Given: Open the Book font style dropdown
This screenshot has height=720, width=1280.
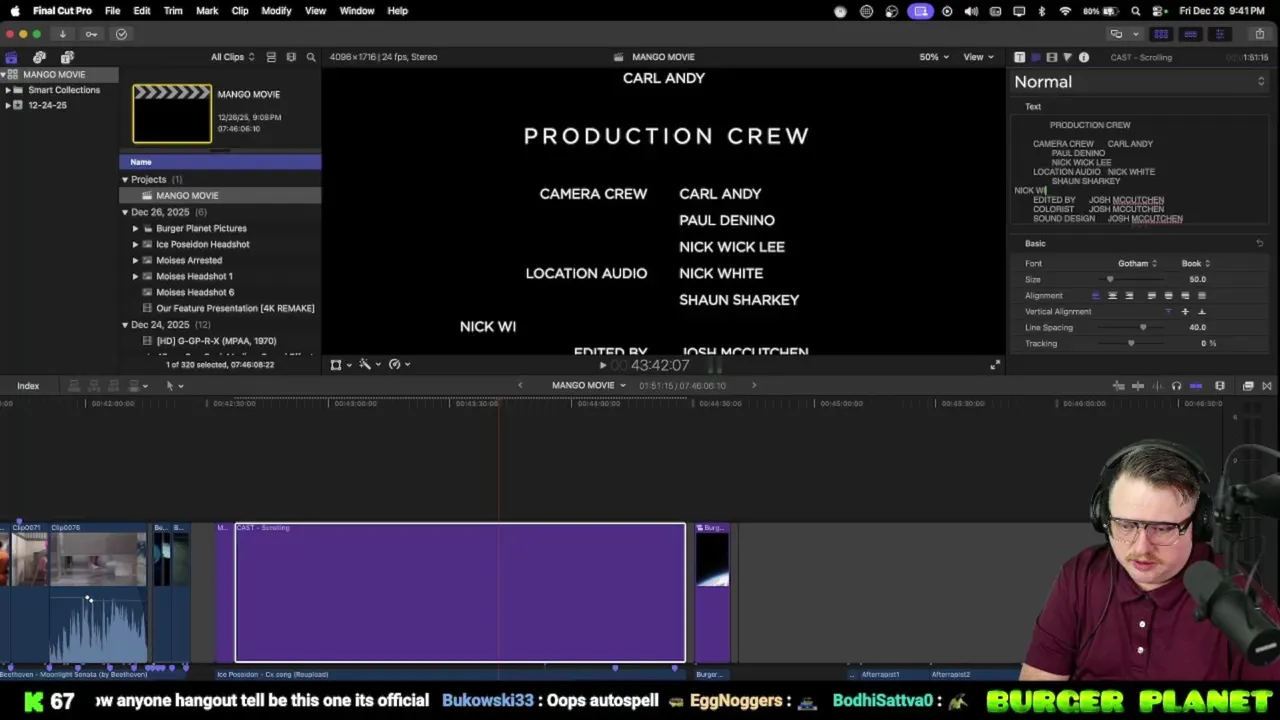Looking at the screenshot, I should (1196, 264).
